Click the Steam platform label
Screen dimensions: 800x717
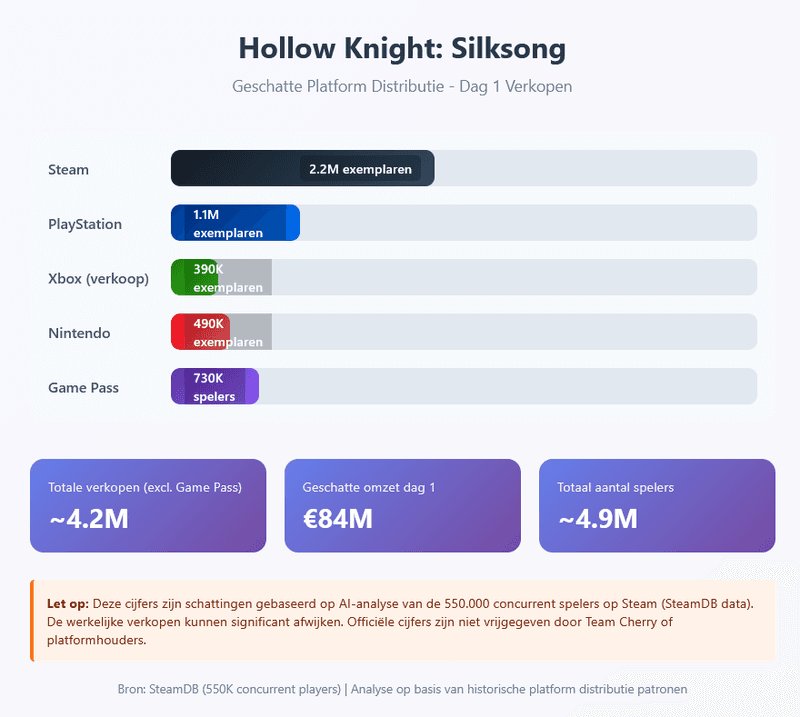pos(68,169)
